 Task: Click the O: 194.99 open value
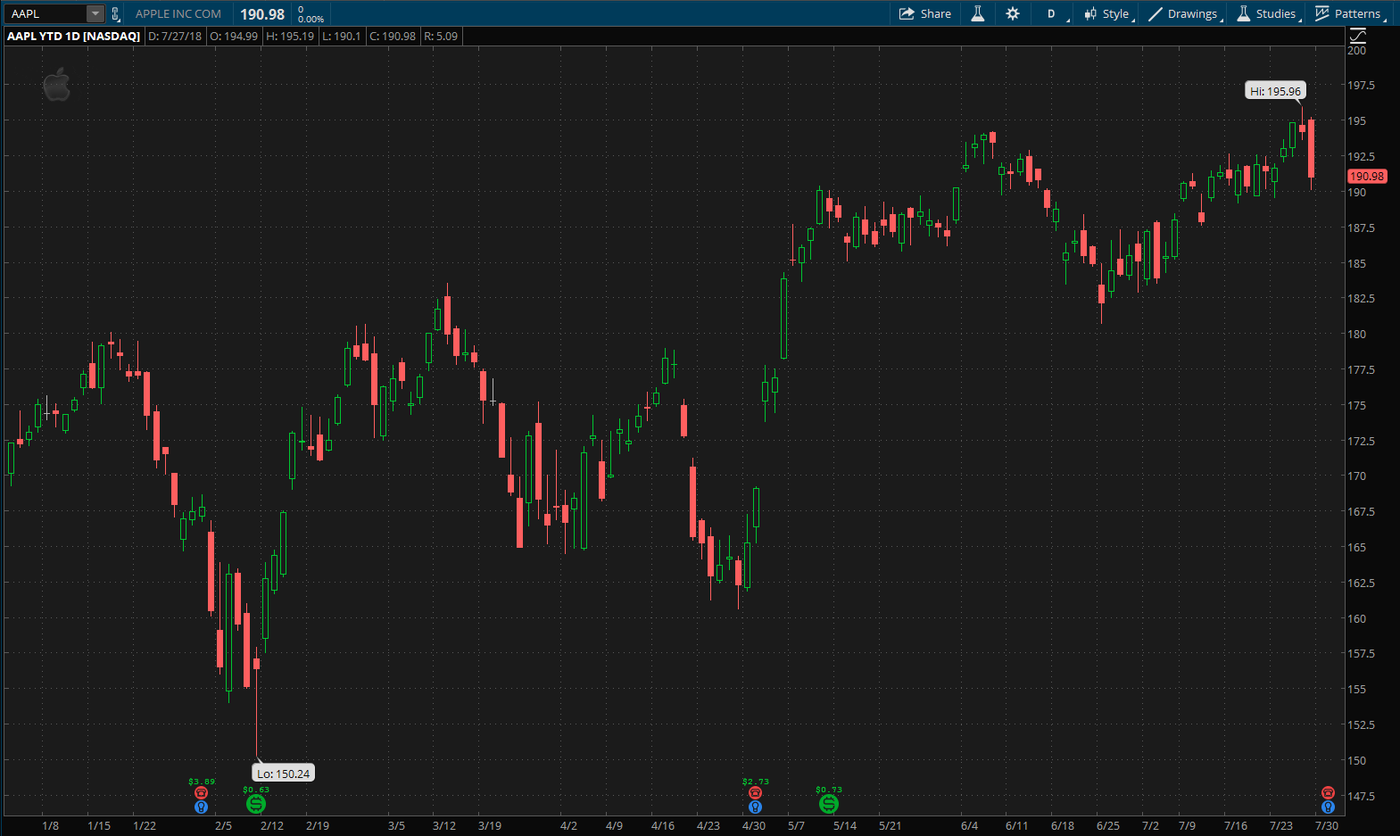point(233,36)
